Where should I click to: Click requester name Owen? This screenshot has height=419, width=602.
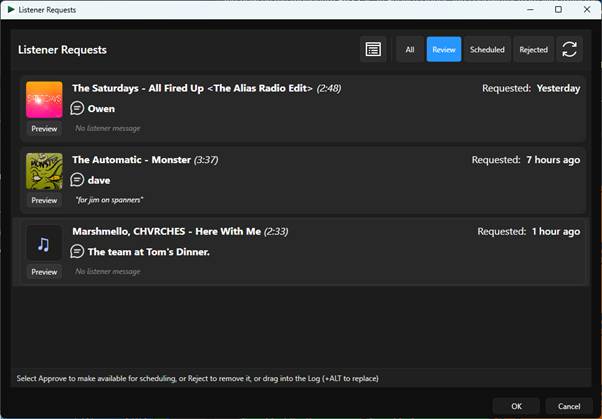coord(101,109)
